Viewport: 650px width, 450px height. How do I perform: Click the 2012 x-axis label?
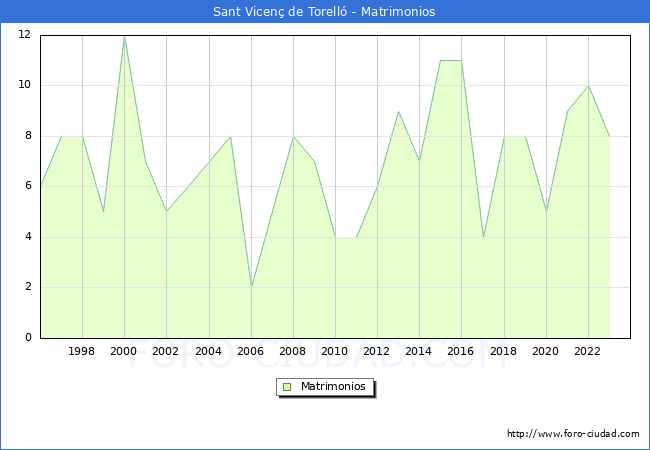(x=376, y=351)
